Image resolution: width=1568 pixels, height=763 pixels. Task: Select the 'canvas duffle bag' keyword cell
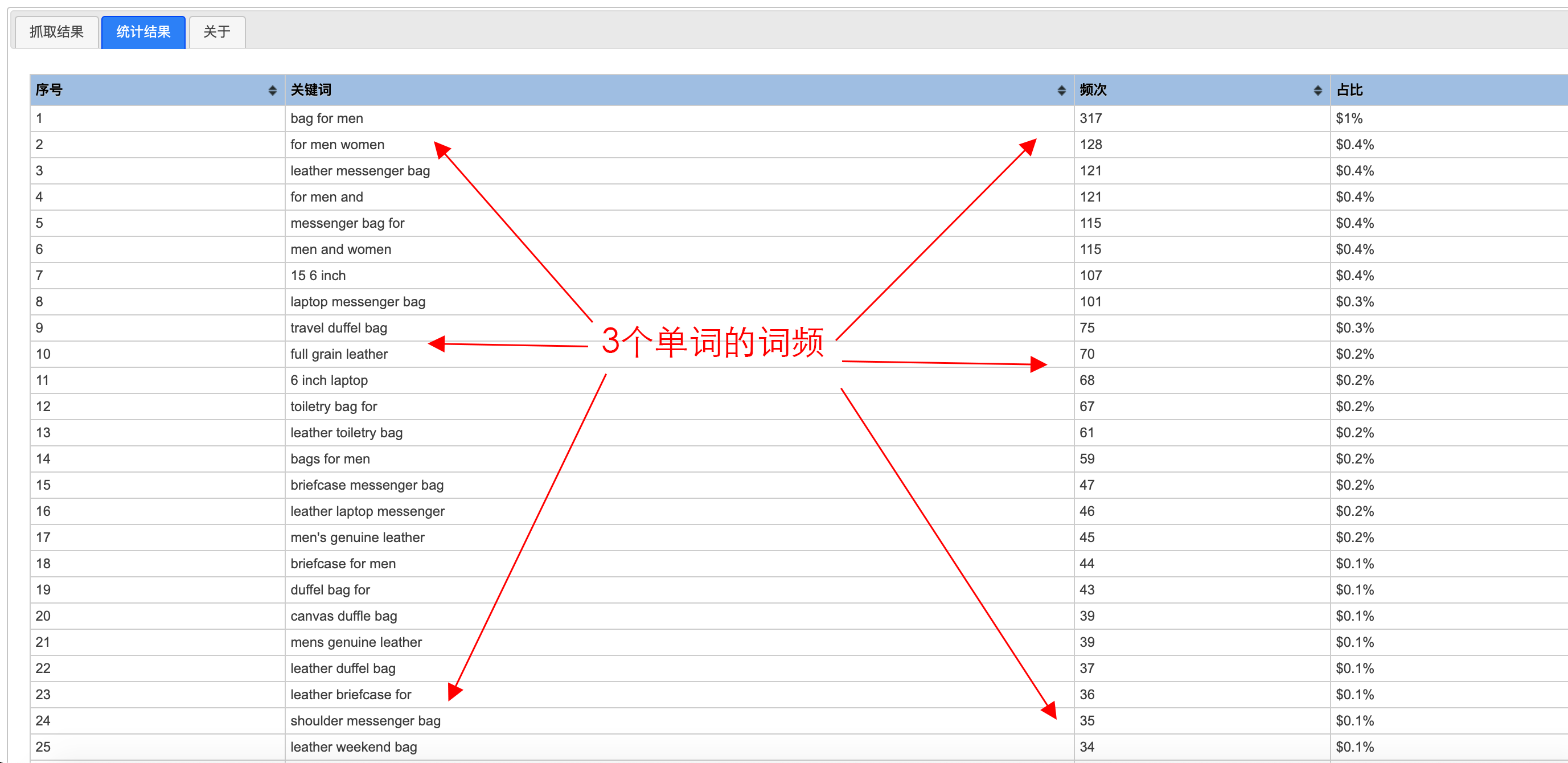coord(343,616)
